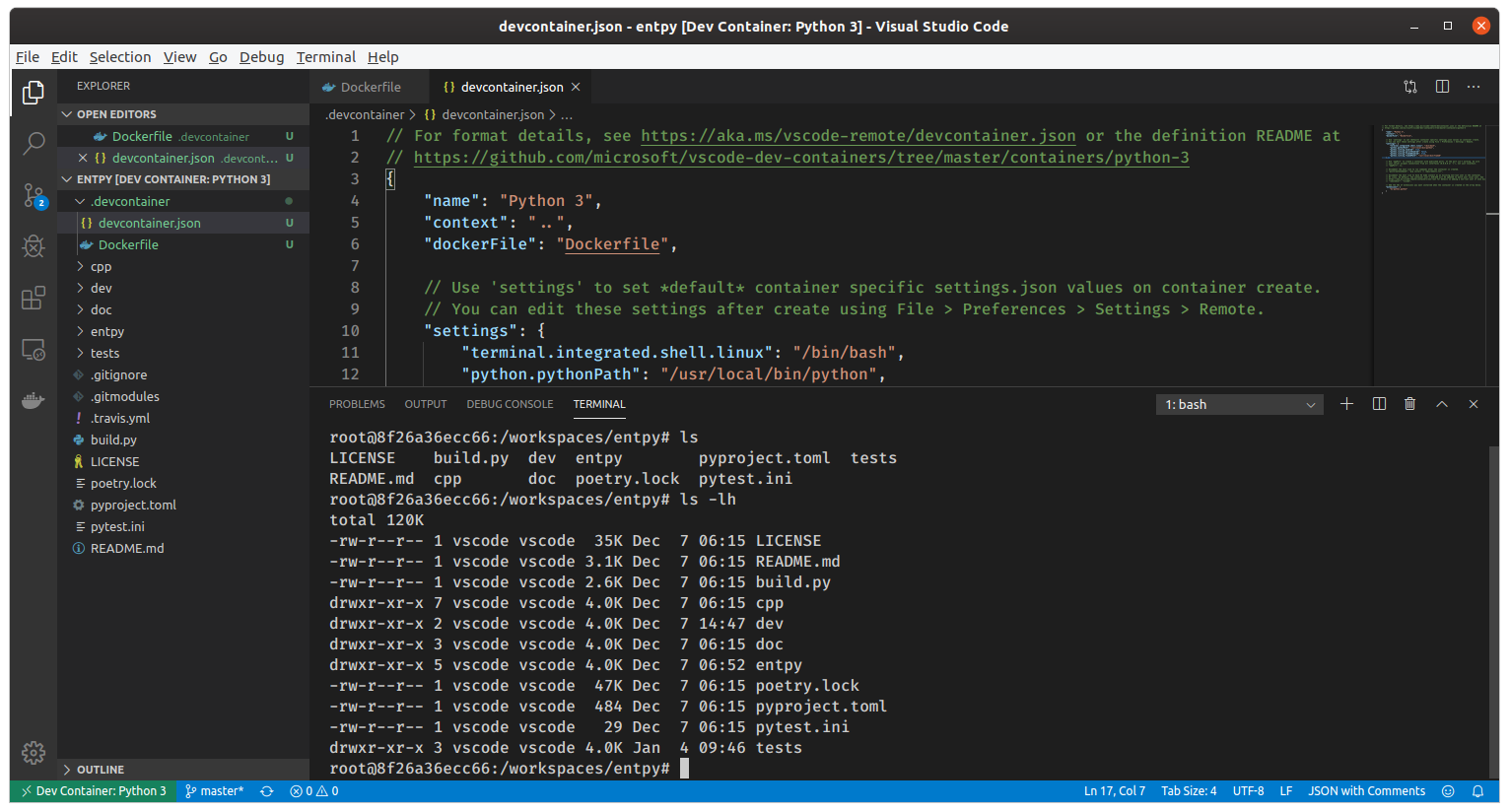This screenshot has width=1509, height=812.
Task: Expand the Outline section
Action: [x=183, y=770]
